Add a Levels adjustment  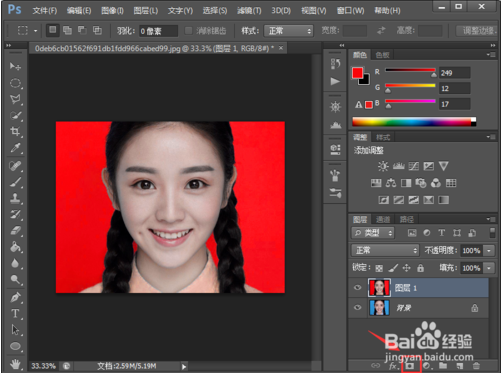coord(399,166)
